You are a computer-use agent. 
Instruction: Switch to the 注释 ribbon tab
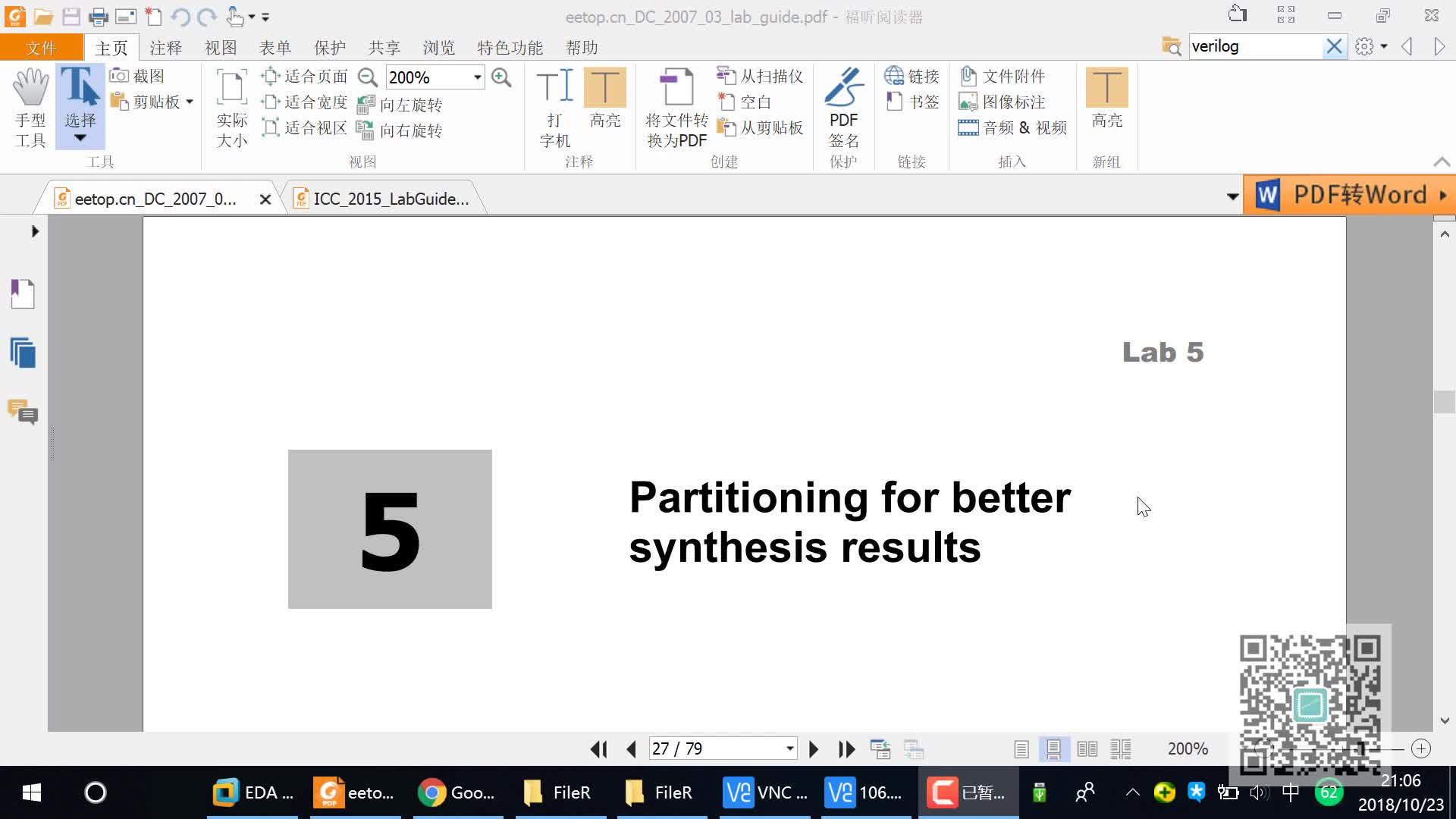(165, 47)
